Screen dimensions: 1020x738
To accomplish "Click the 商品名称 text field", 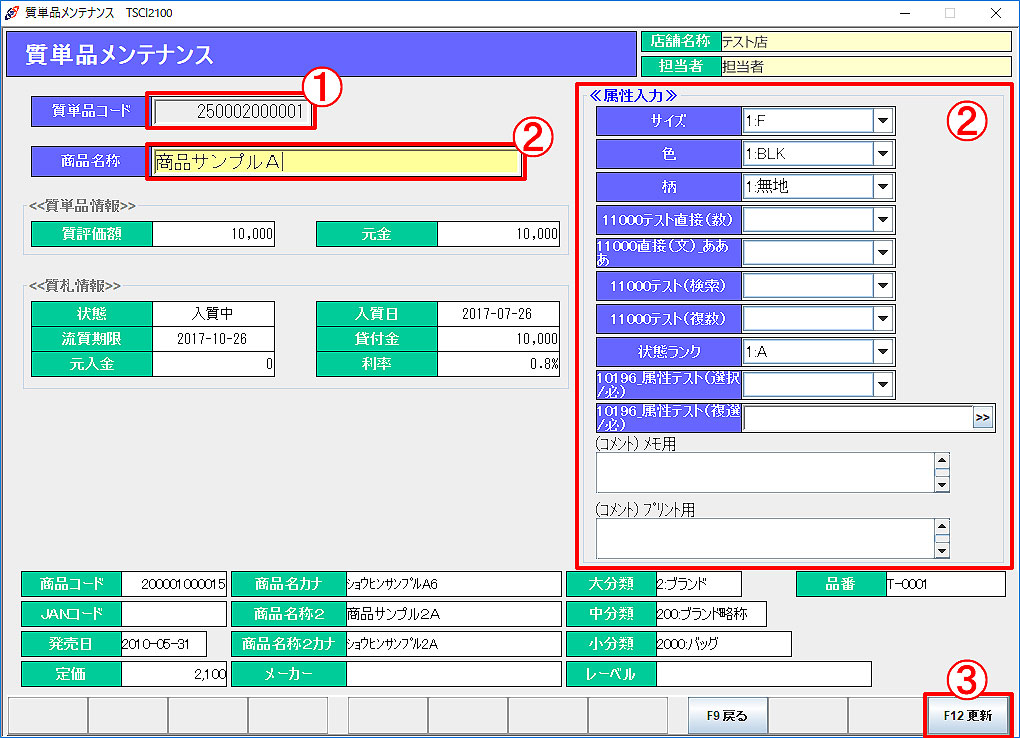I will 336,162.
